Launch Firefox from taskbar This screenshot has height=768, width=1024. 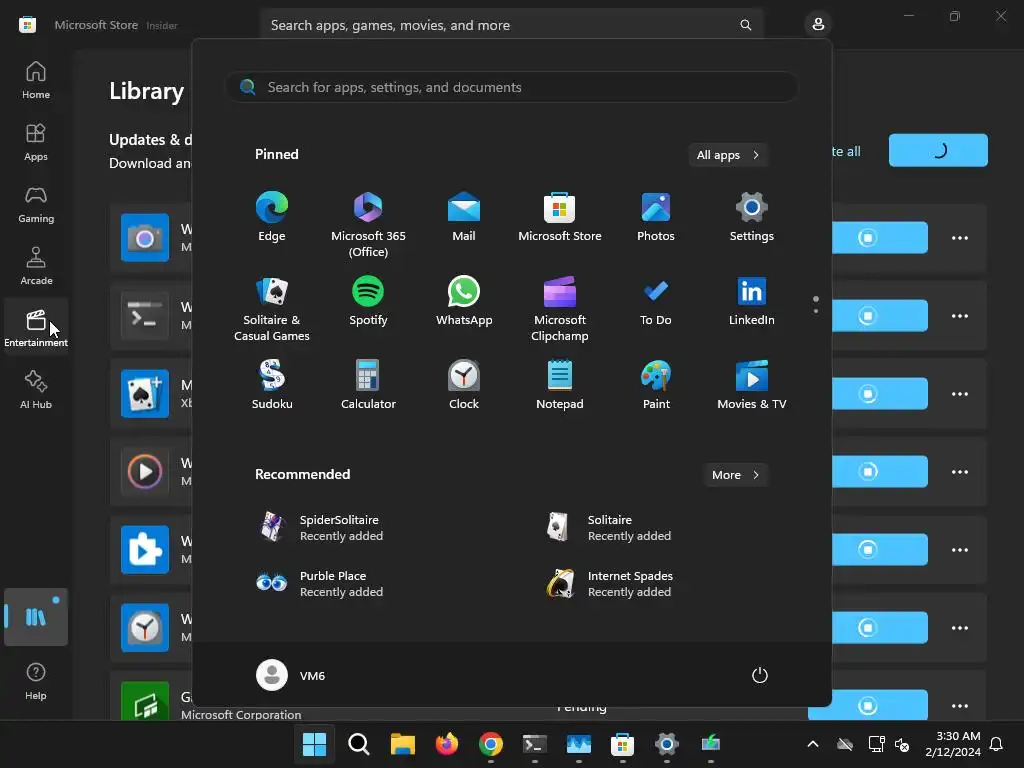point(447,744)
